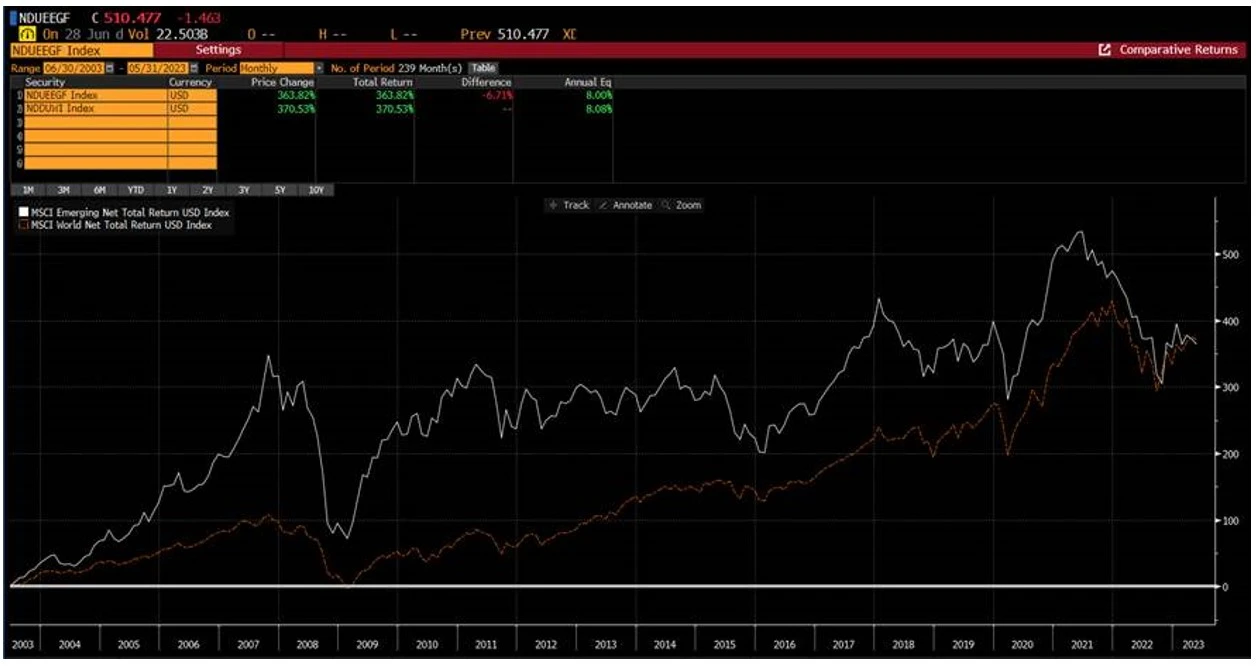Click the NDDUWI Index security cell in row 2
Screen dimensions: 1256x666
pos(96,108)
